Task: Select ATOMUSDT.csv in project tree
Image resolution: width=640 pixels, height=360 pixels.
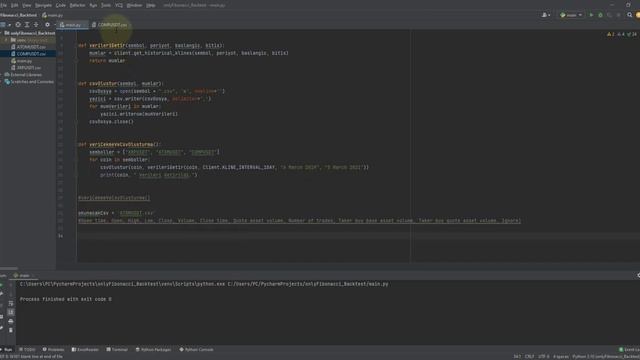Action: pyautogui.click(x=29, y=47)
